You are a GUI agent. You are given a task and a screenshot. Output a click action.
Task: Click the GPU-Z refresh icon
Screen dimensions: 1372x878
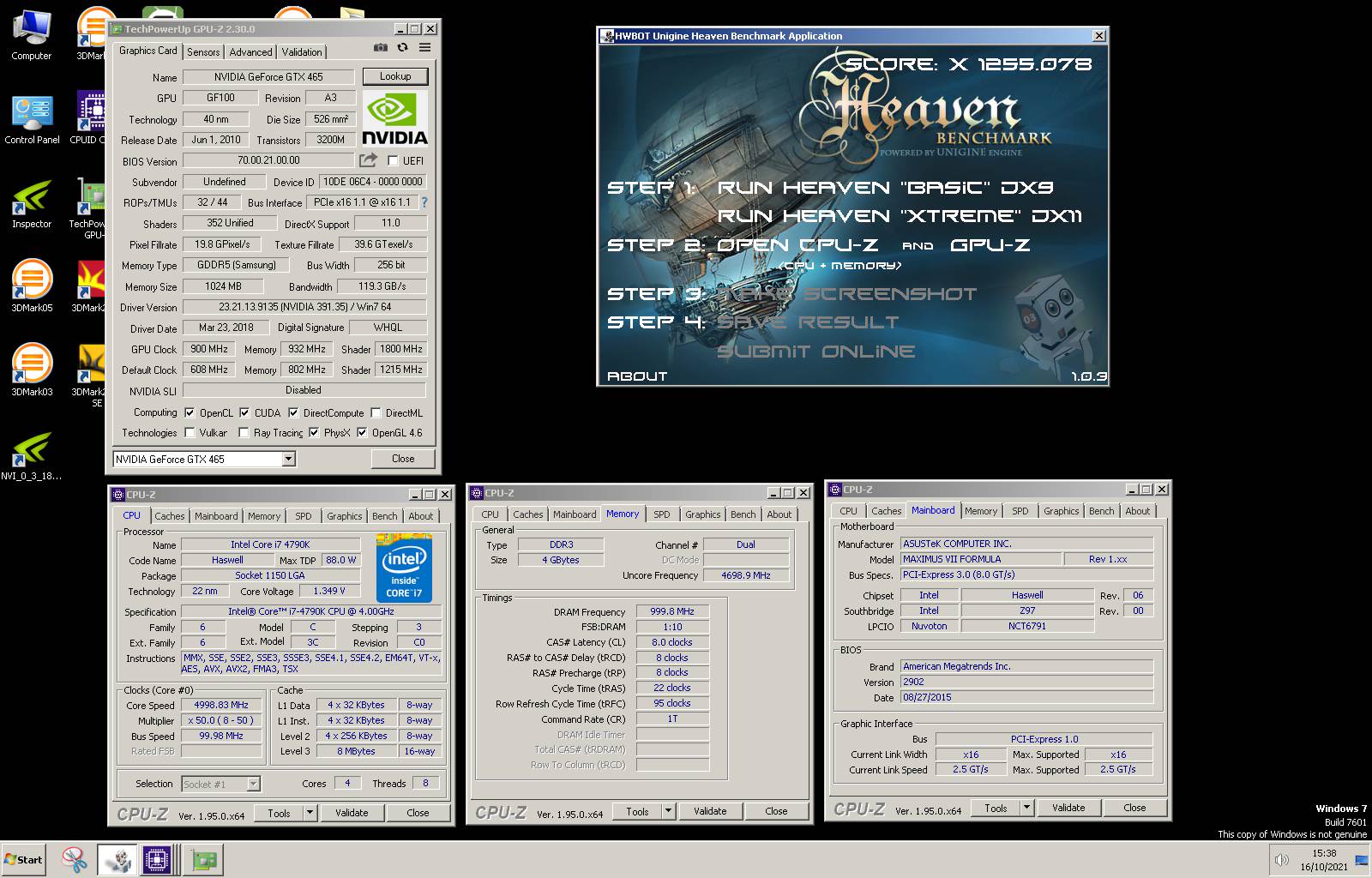[x=402, y=48]
